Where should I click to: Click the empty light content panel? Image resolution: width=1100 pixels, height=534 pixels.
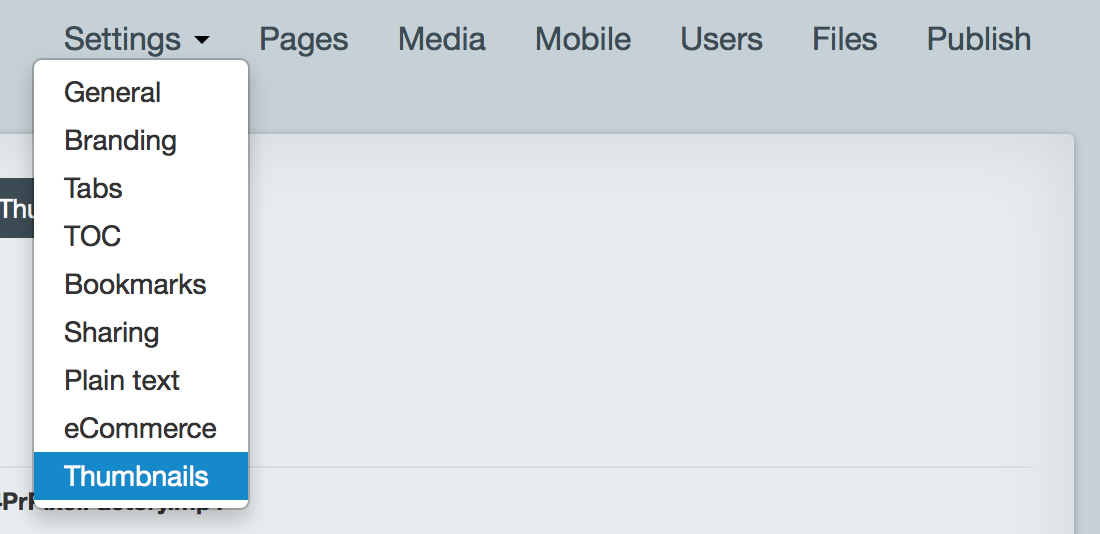point(659,302)
